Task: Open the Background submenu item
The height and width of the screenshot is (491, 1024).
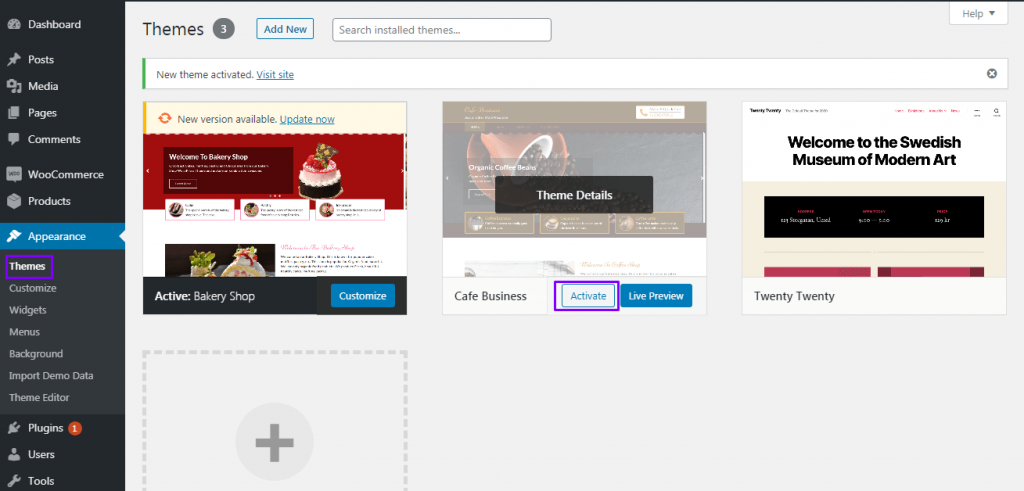Action: (x=36, y=354)
